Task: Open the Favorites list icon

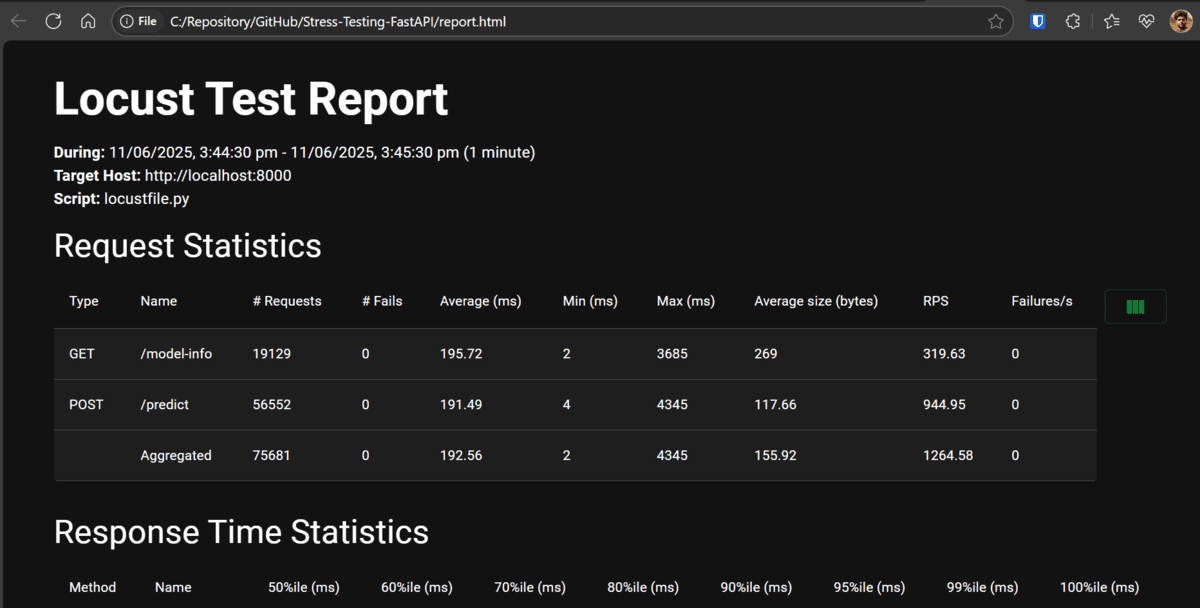Action: coord(1112,21)
